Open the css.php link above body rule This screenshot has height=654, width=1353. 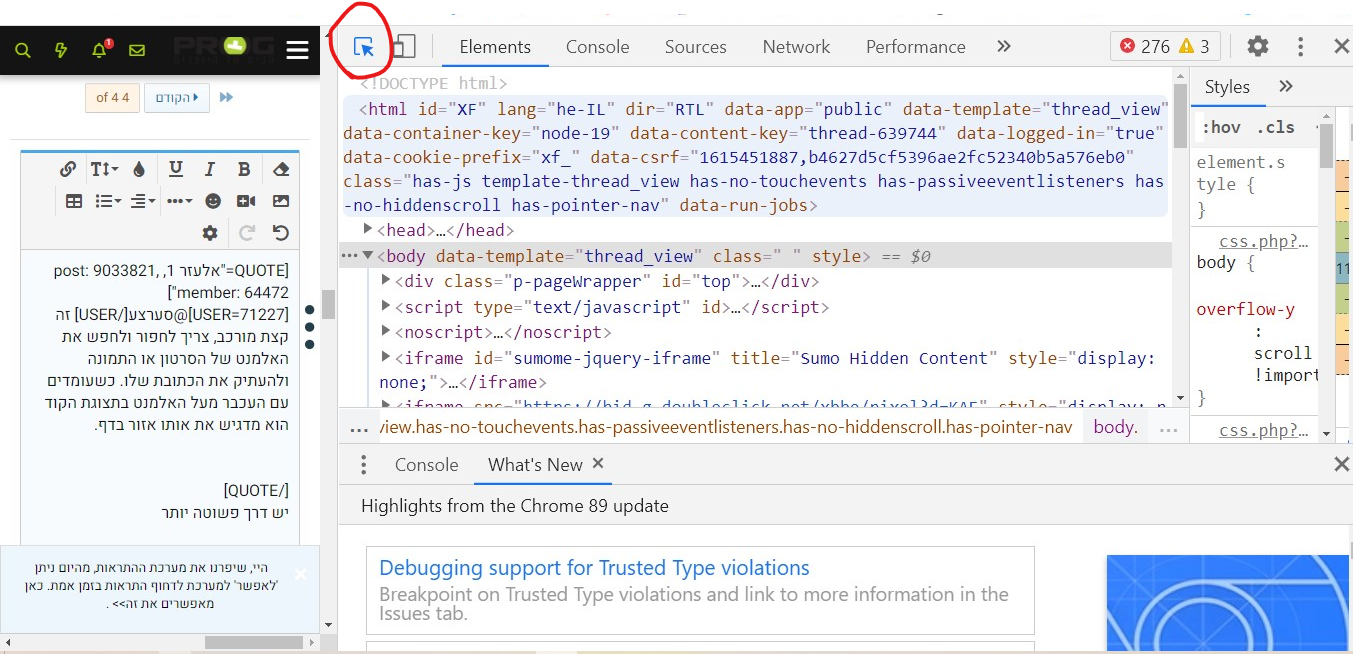coord(1264,241)
